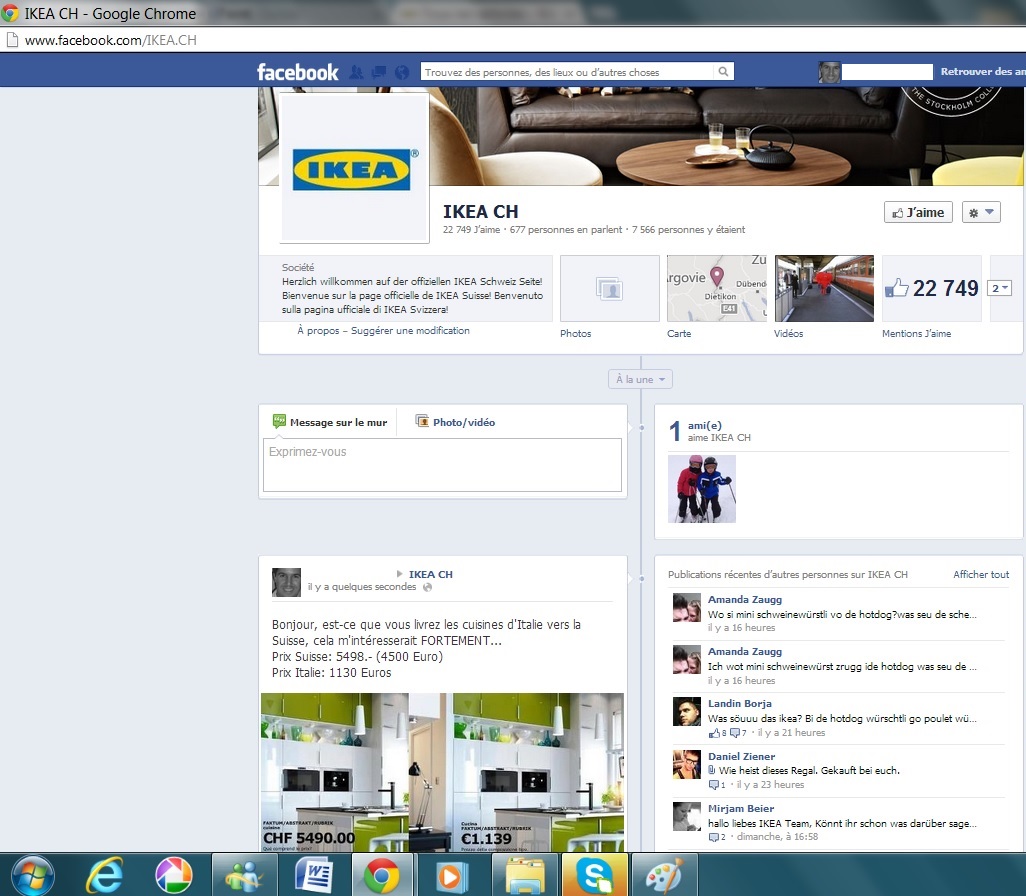The image size is (1026, 896).
Task: Open the Vidéos tile with train
Action: click(x=824, y=289)
